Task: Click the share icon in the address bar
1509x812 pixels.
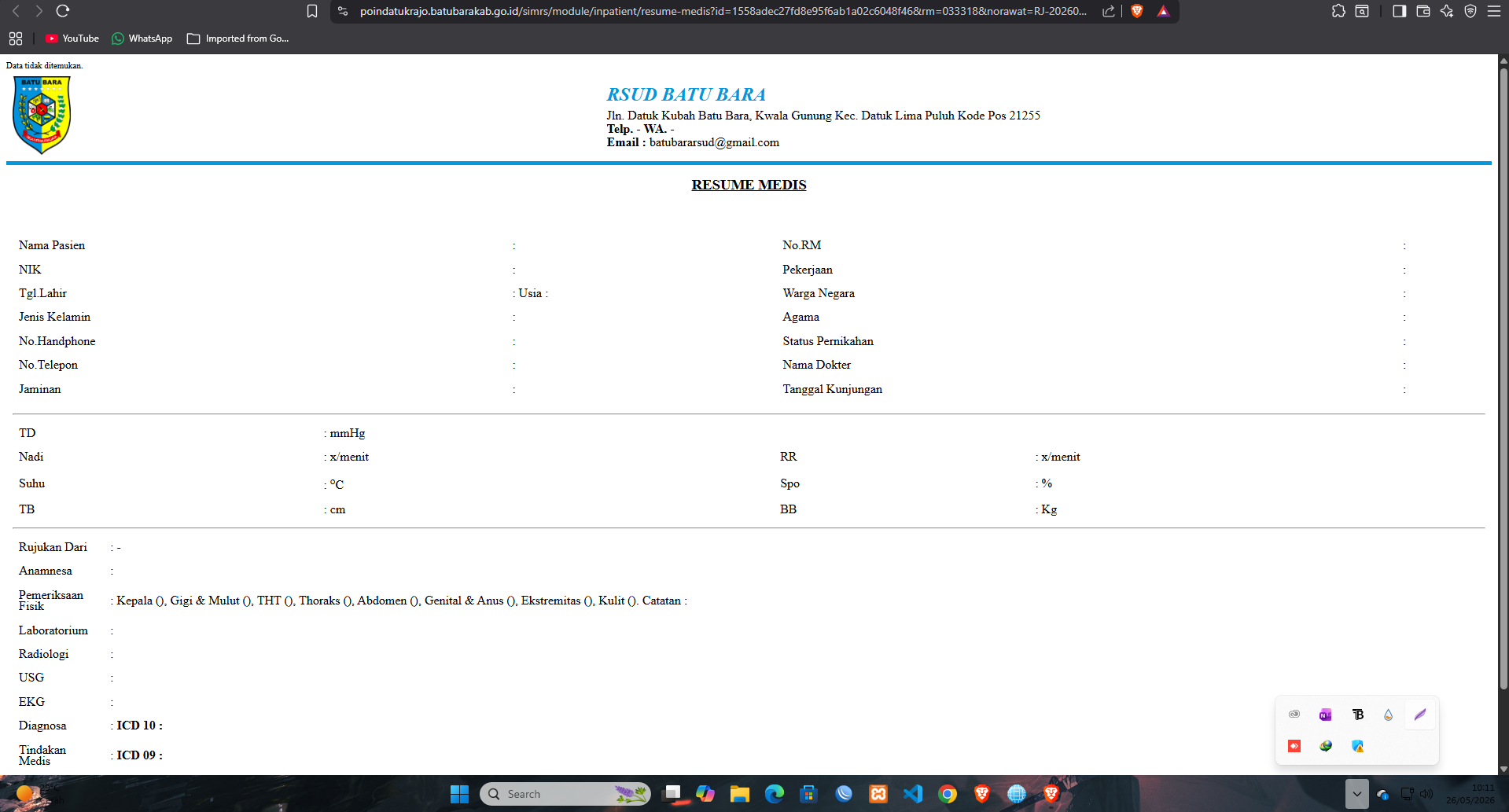Action: [1109, 11]
